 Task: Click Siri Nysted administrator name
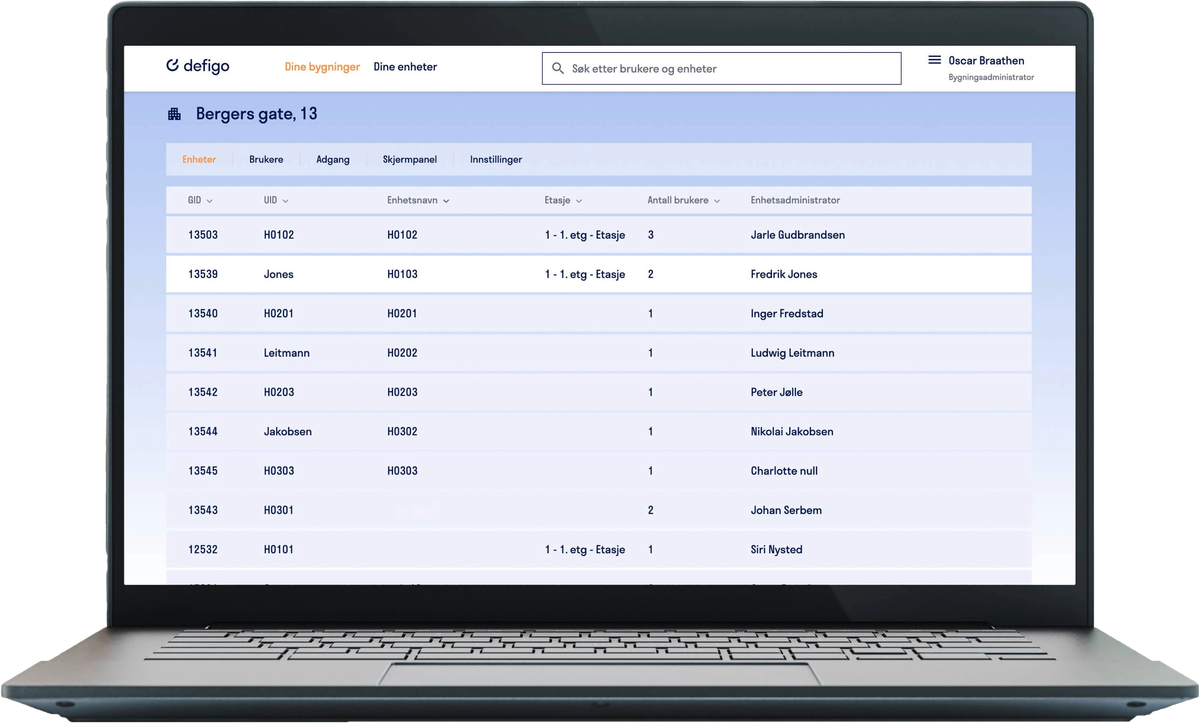click(x=777, y=550)
